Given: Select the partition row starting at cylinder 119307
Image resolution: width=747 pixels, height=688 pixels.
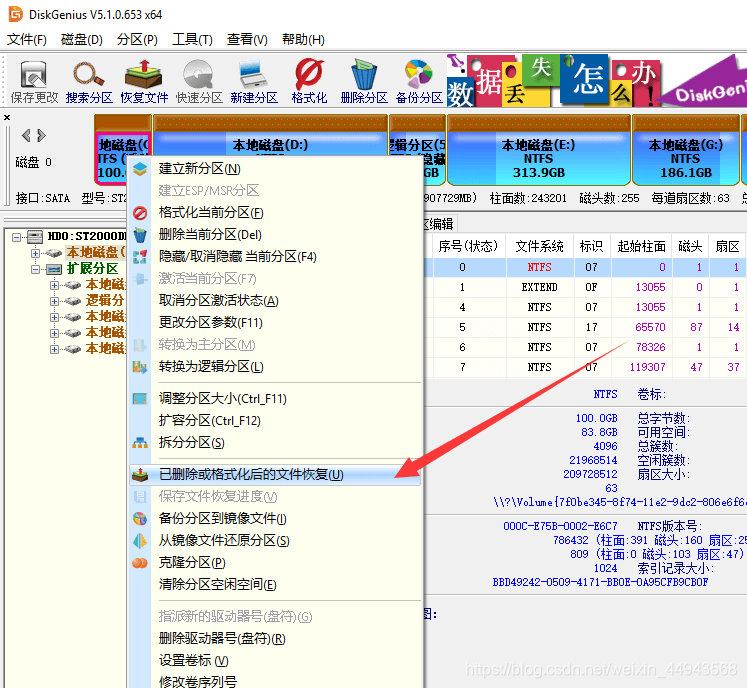Looking at the screenshot, I should (586, 367).
